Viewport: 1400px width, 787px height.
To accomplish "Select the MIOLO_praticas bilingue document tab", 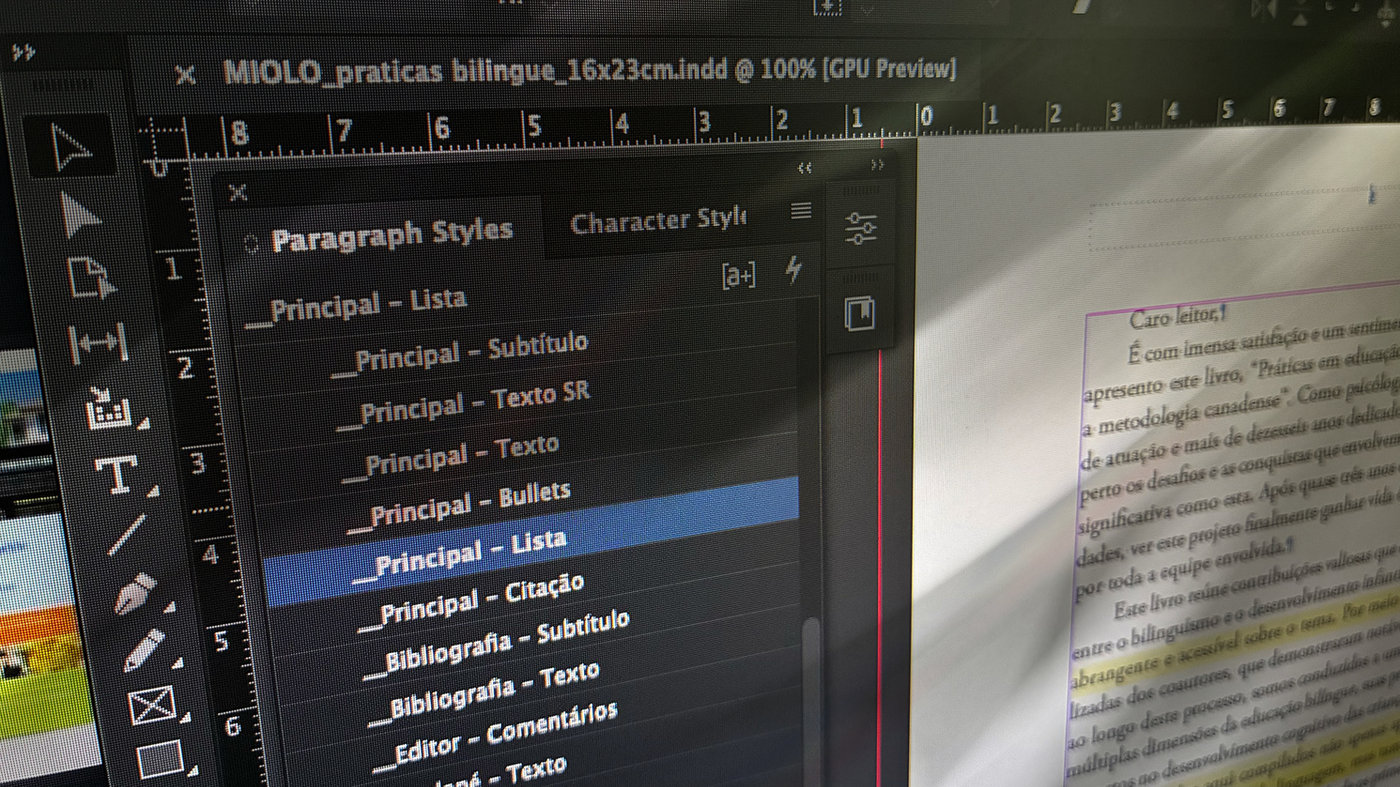I will [x=590, y=70].
